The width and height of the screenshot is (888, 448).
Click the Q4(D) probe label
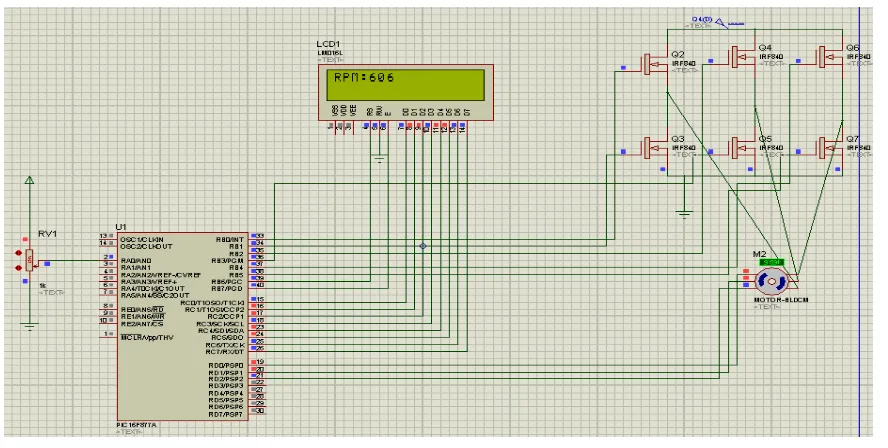(x=702, y=19)
